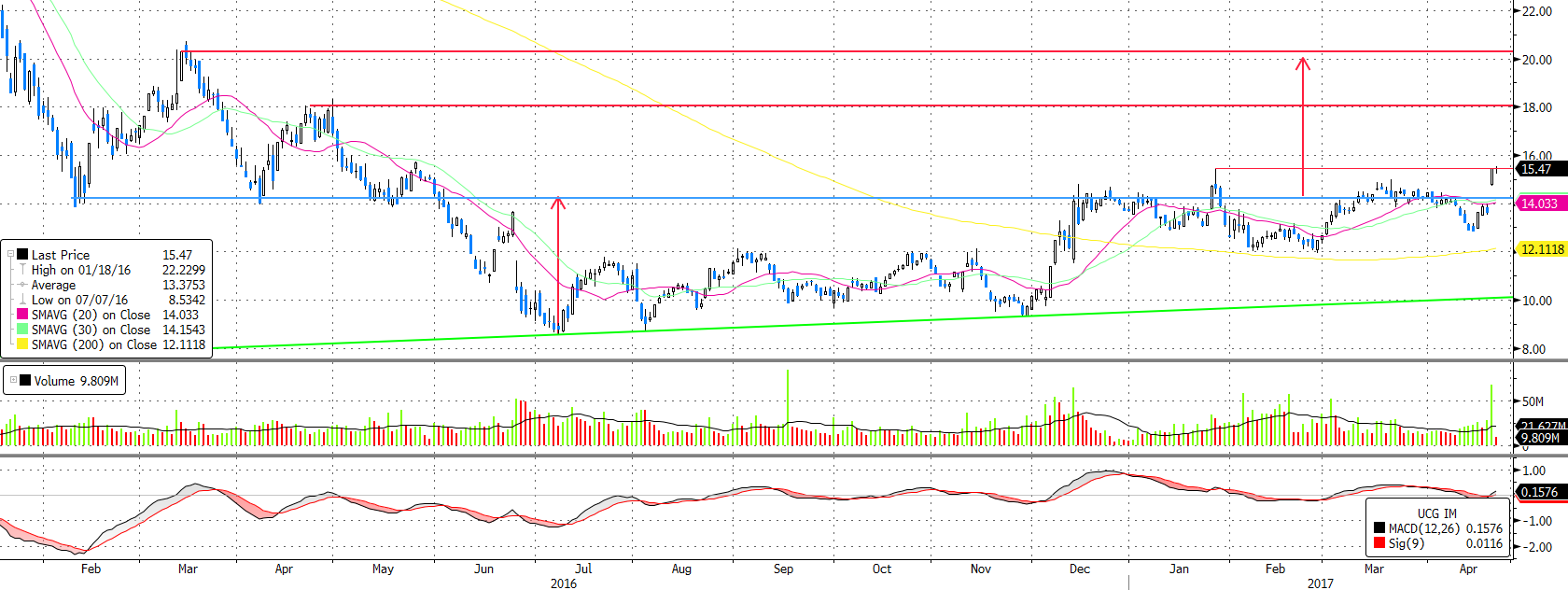Click the 9.809M volume axis tag
This screenshot has height=590, width=1568.
coord(1541,438)
